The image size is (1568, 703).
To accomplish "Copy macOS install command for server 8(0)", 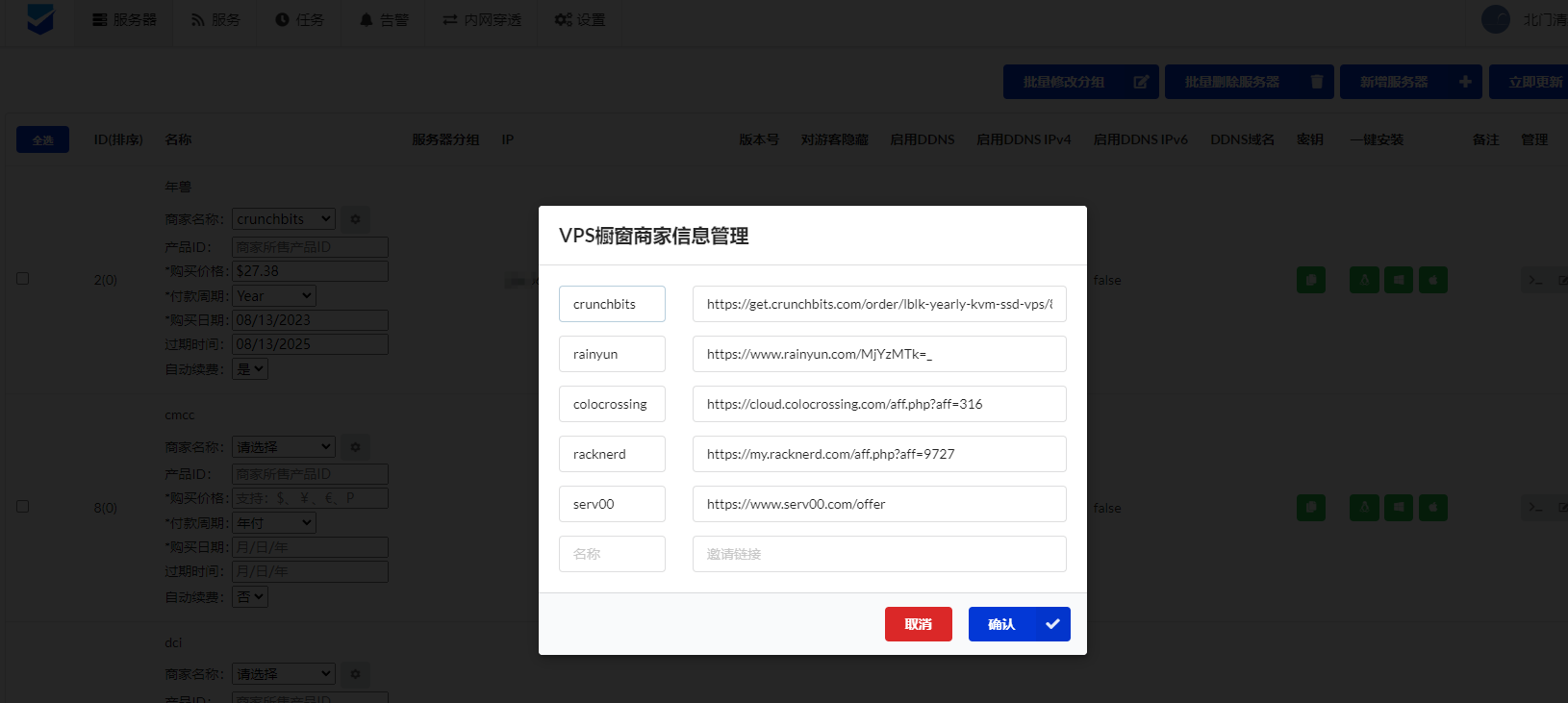I will (x=1433, y=508).
